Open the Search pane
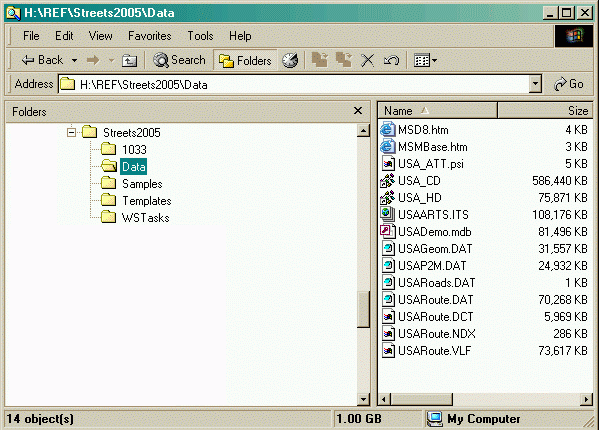The width and height of the screenshot is (599, 430). pyautogui.click(x=179, y=60)
